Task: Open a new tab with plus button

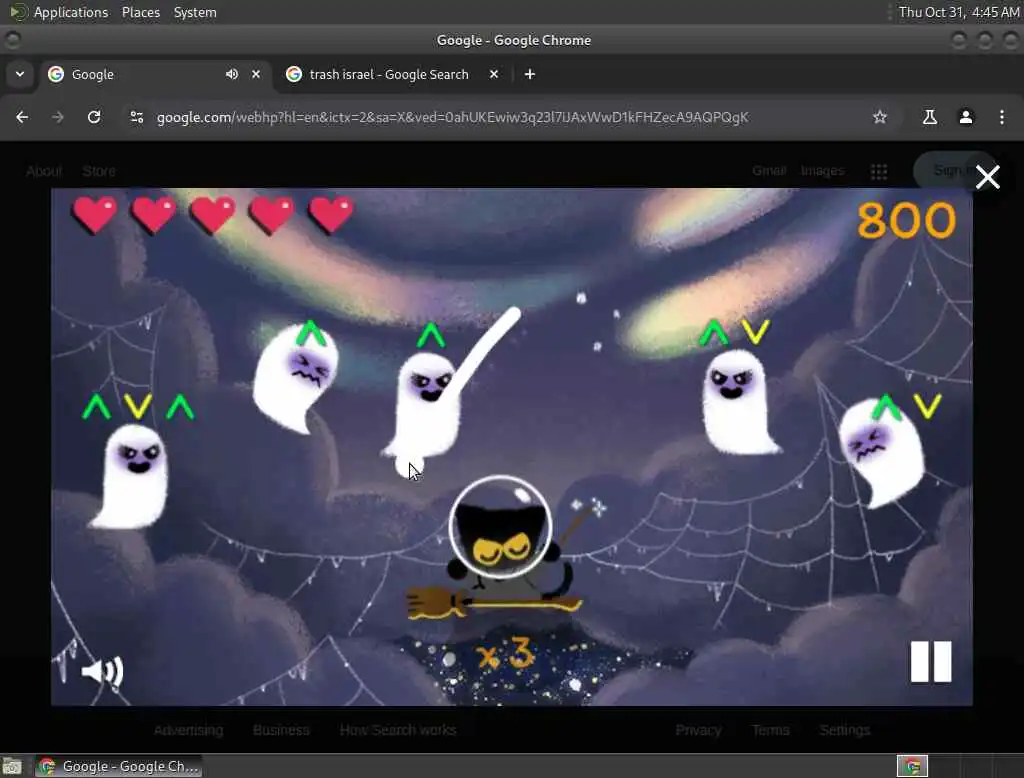Action: (530, 74)
